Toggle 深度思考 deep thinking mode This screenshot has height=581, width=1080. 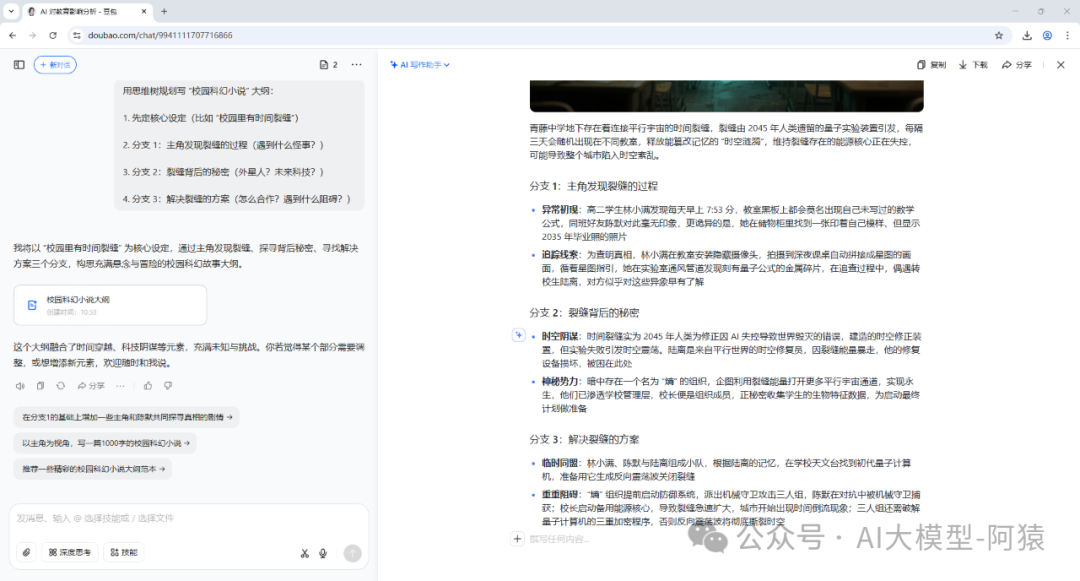[70, 553]
